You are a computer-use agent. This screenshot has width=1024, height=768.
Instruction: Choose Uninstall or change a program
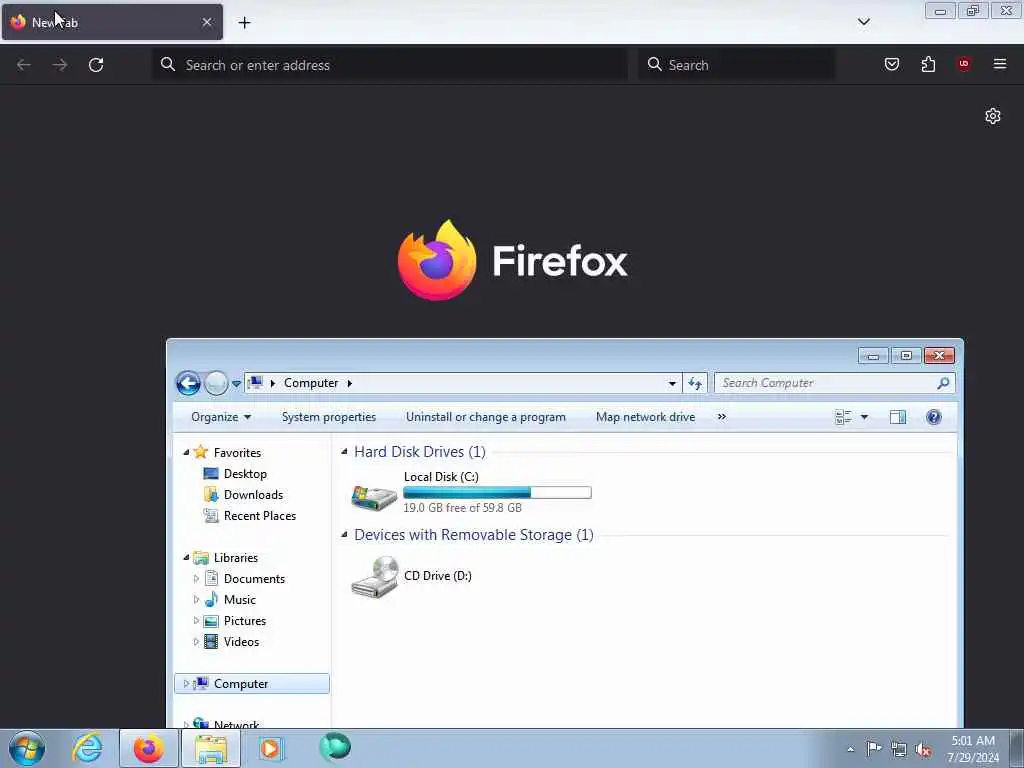[x=486, y=417]
